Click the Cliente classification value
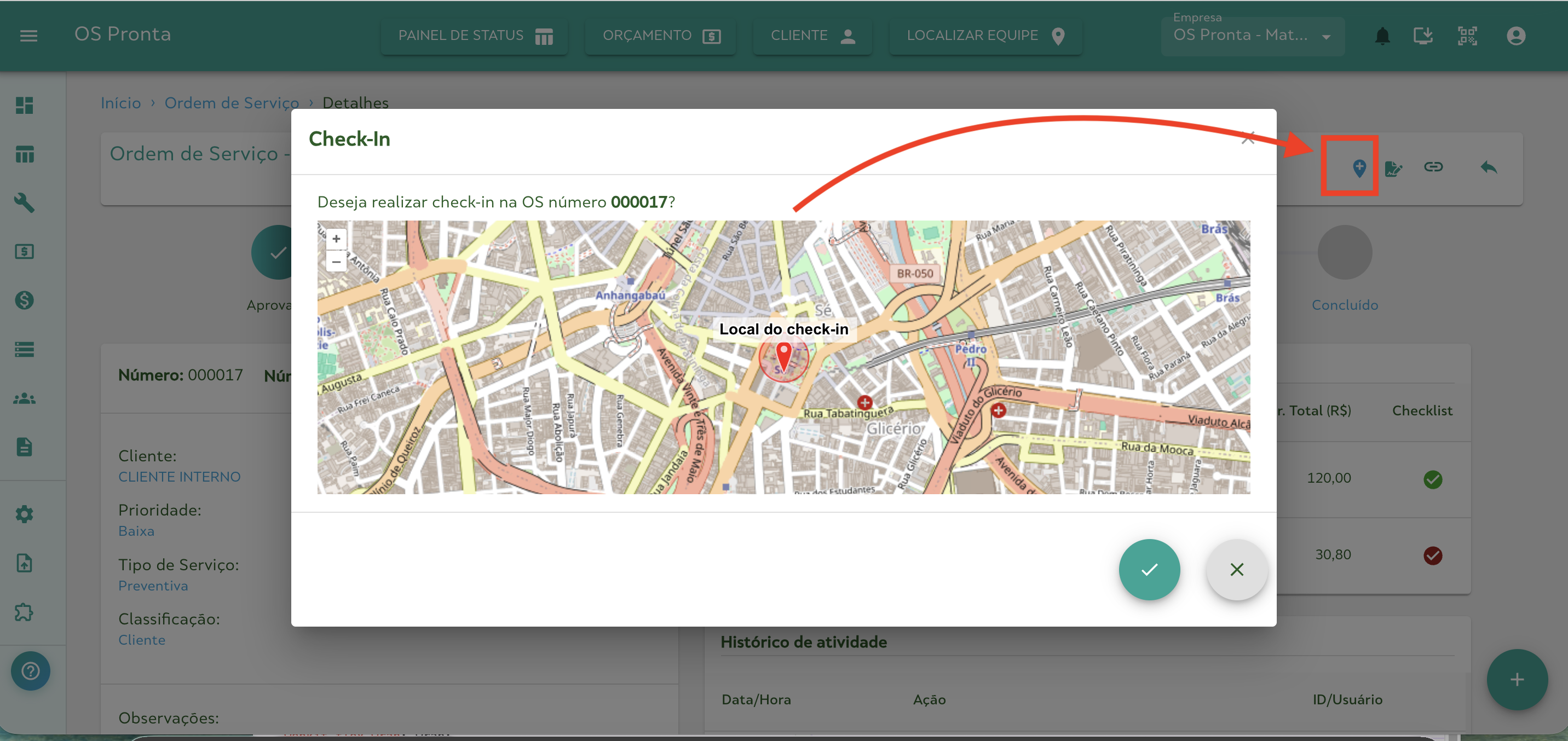Viewport: 1568px width, 741px height. (142, 640)
